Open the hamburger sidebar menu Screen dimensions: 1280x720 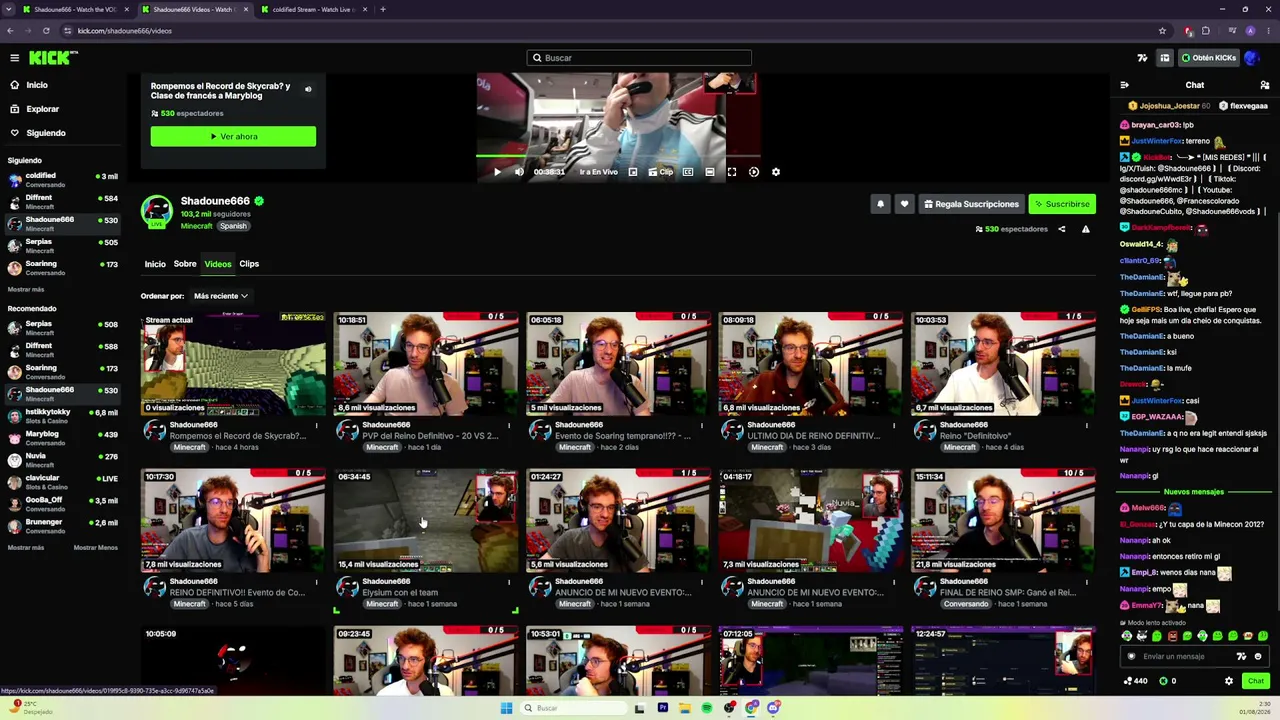[x=14, y=58]
